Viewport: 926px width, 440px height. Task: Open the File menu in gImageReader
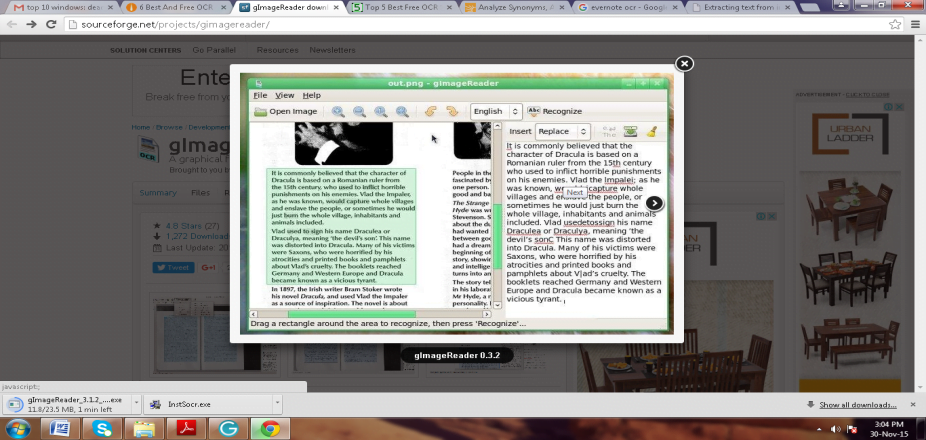tap(260, 95)
